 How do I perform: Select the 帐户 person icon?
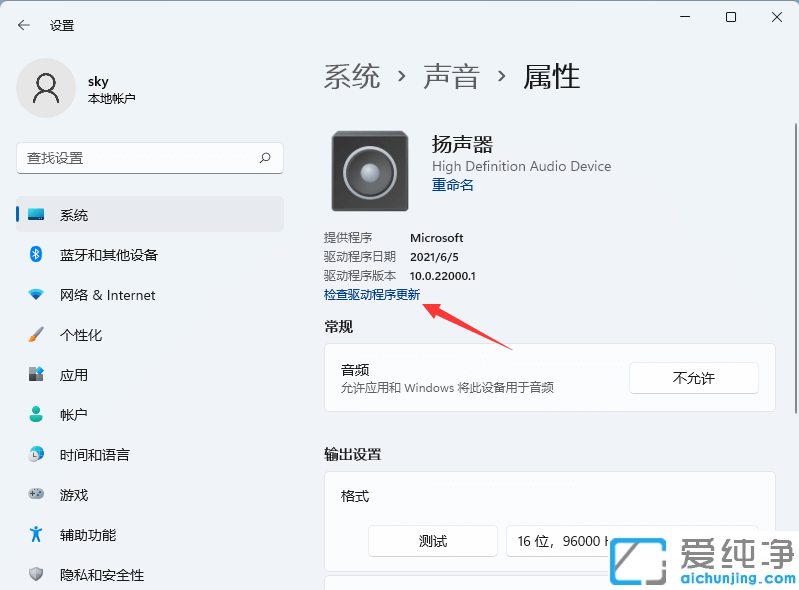pyautogui.click(x=36, y=414)
